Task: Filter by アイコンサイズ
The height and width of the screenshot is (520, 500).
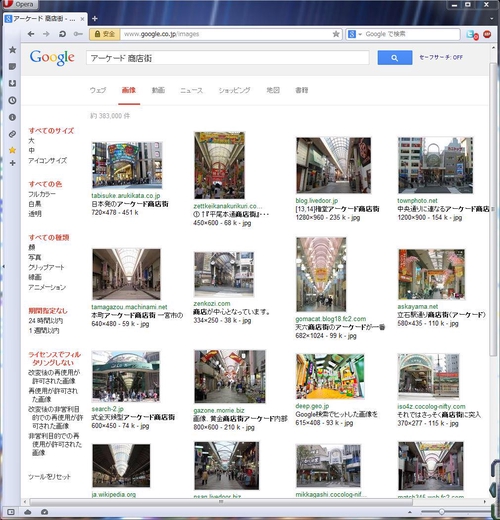Action: coord(47,160)
